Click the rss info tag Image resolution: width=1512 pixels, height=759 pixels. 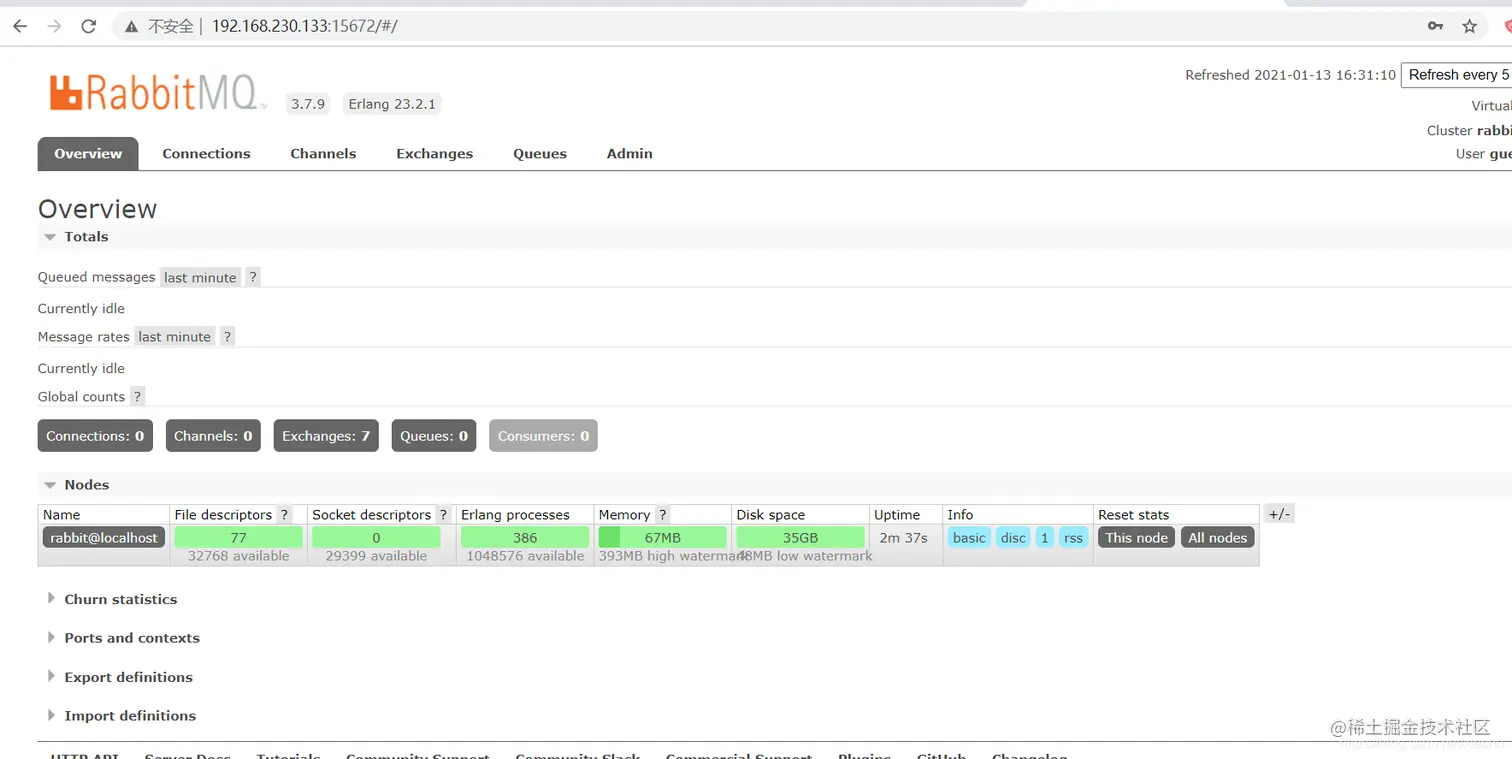(x=1073, y=538)
